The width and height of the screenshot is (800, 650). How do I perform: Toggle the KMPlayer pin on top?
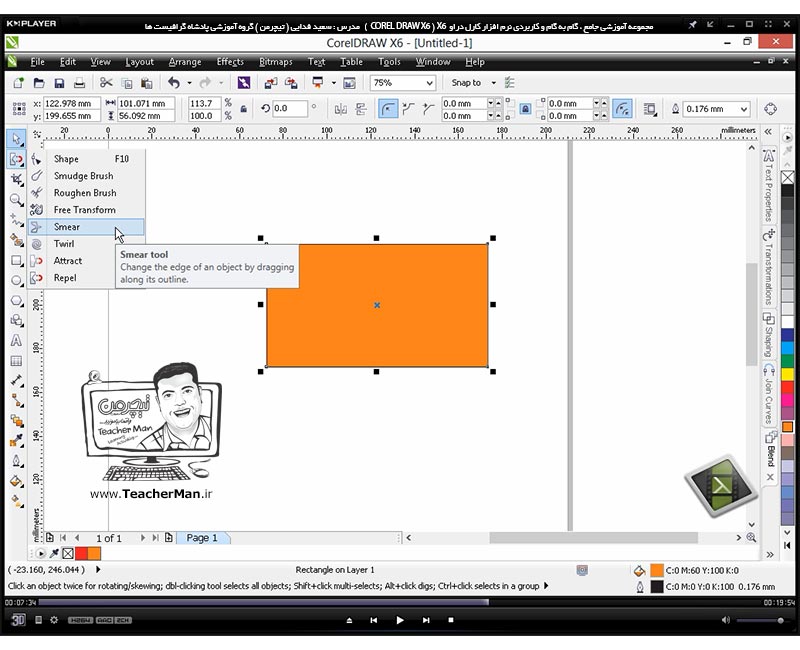[x=692, y=24]
